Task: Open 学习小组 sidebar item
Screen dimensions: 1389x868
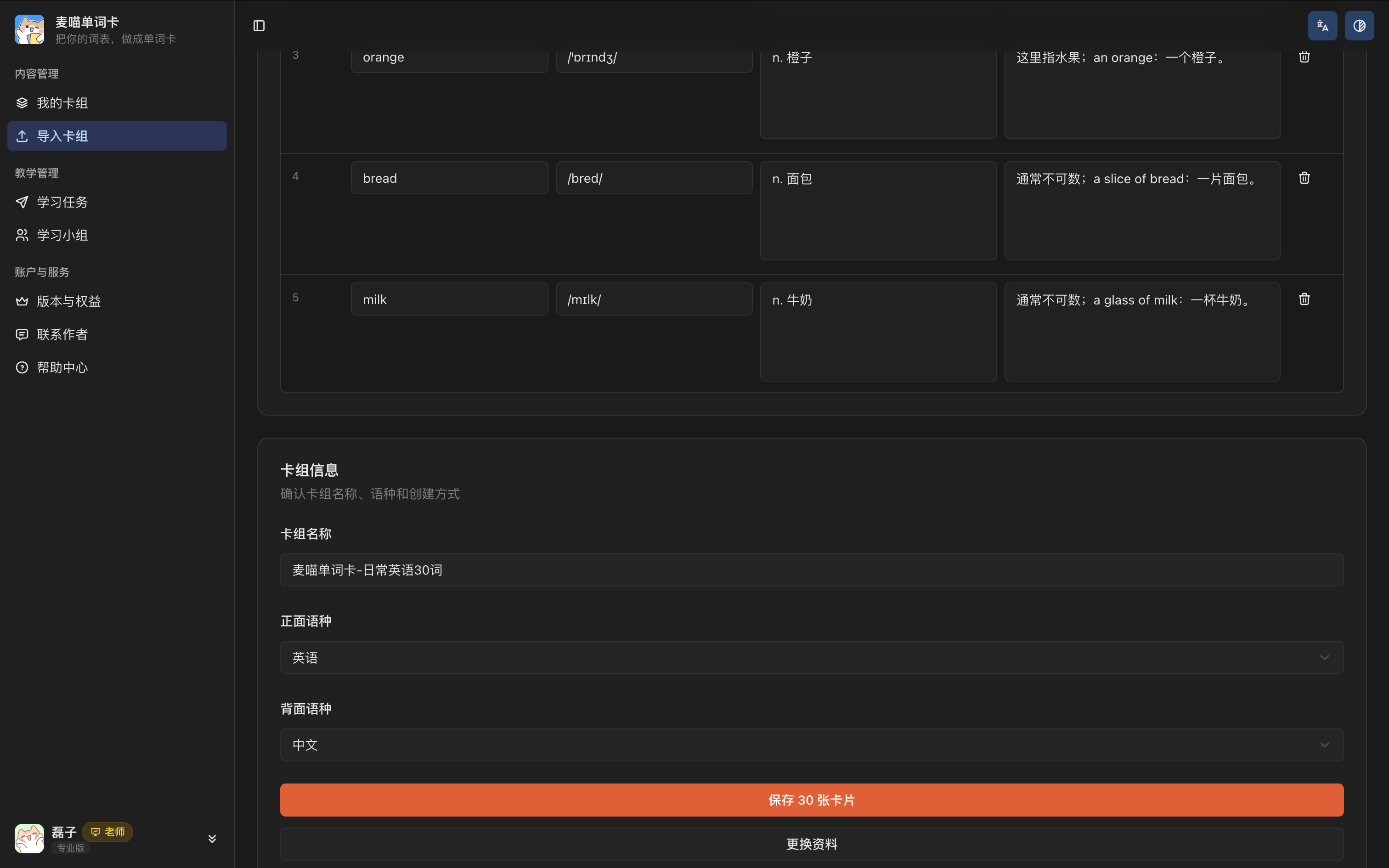Action: pyautogui.click(x=117, y=235)
